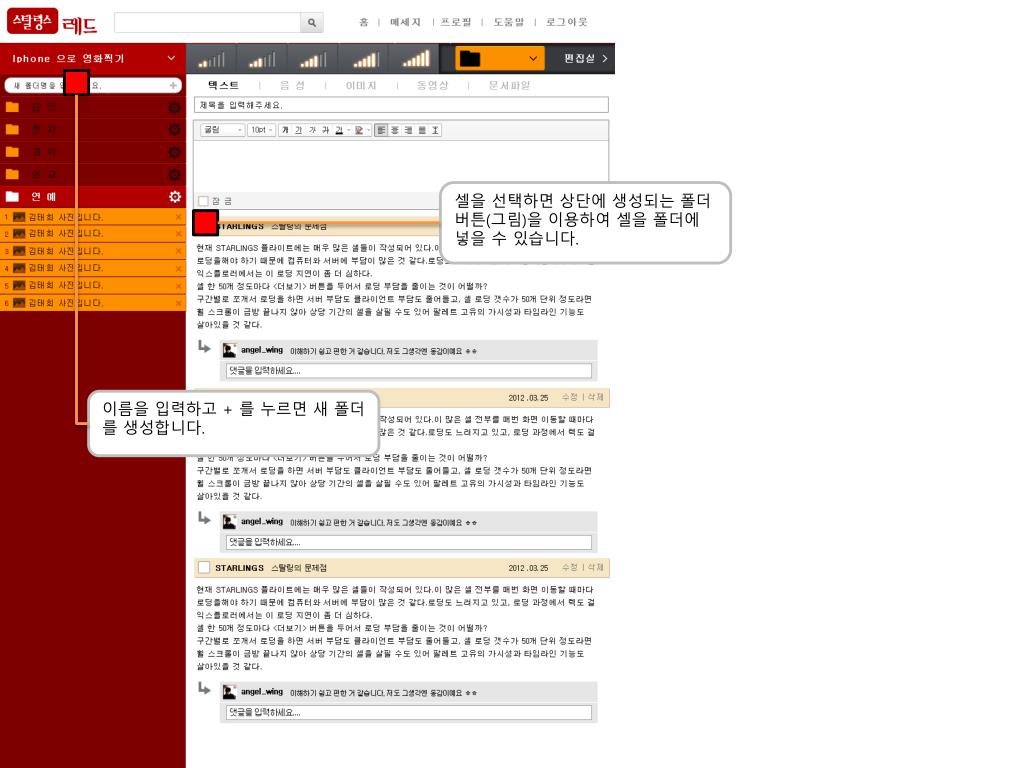The image size is (1024, 768).
Task: Click the plus icon to add folder
Action: coord(173,85)
